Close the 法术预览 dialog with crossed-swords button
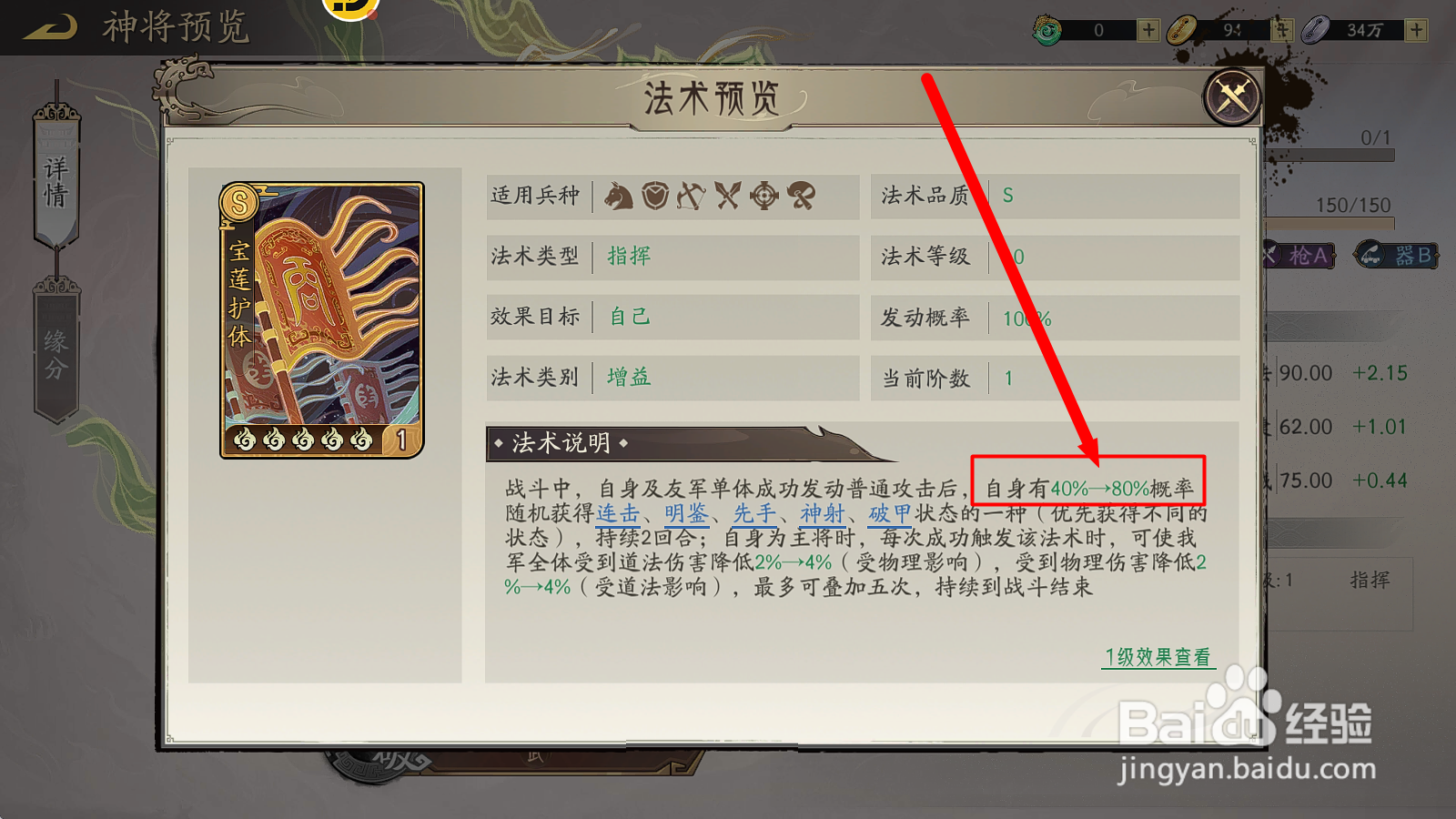This screenshot has height=819, width=1456. 1233,97
